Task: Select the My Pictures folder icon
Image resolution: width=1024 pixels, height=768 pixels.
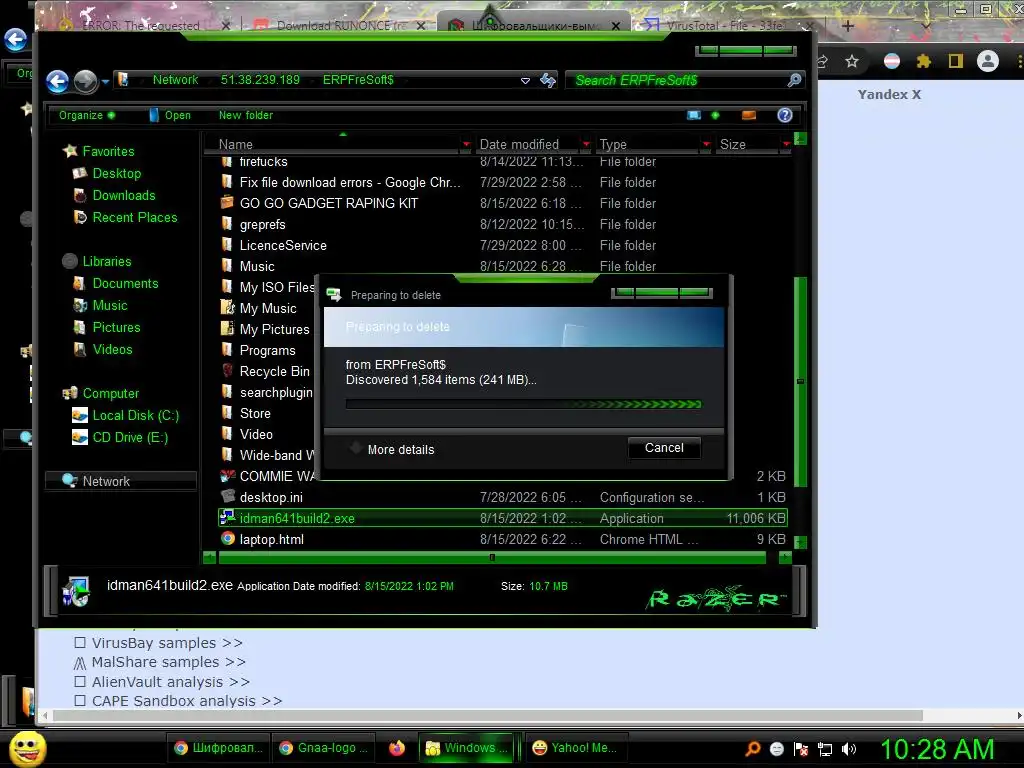Action: [x=227, y=328]
